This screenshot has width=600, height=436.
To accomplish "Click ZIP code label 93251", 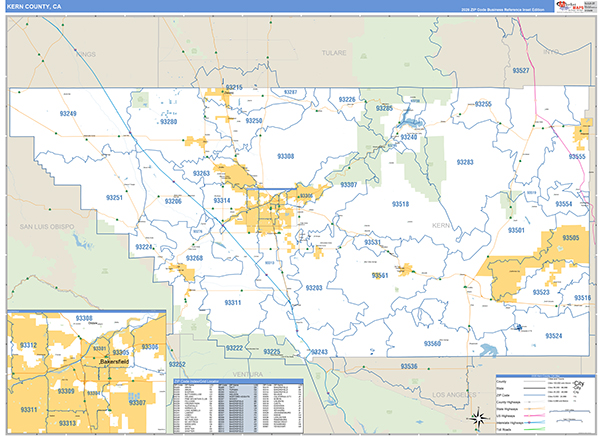I will [114, 198].
